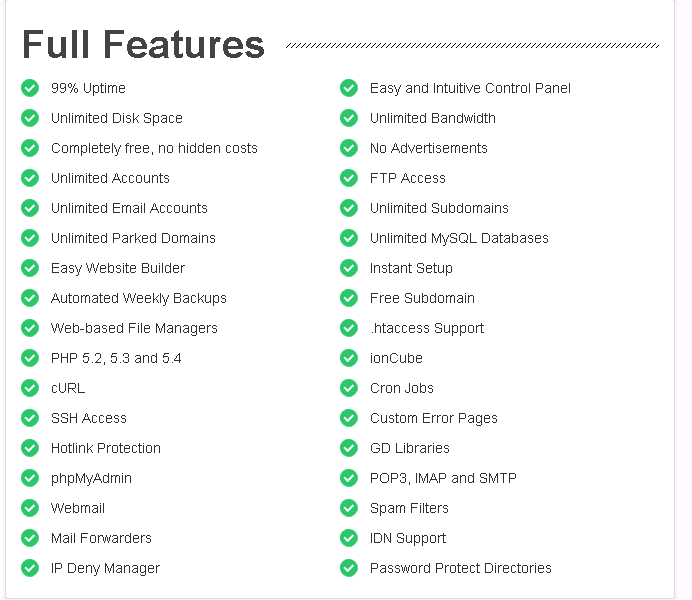Click the Automated Weekly Backups text
Viewport: 692px width, 600px height.
(x=139, y=298)
